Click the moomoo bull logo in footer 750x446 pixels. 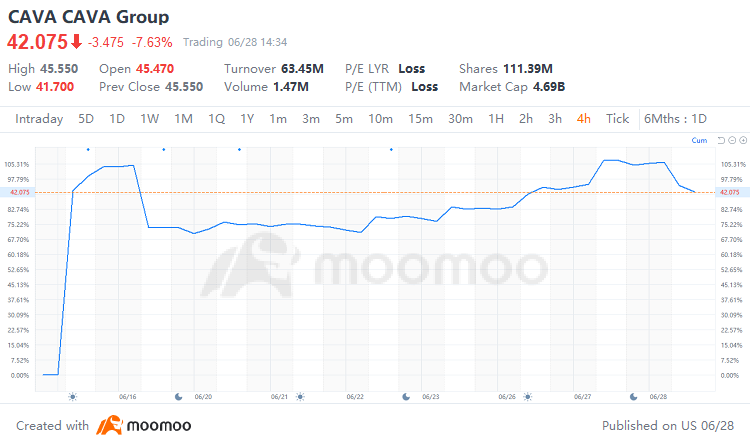(x=110, y=426)
